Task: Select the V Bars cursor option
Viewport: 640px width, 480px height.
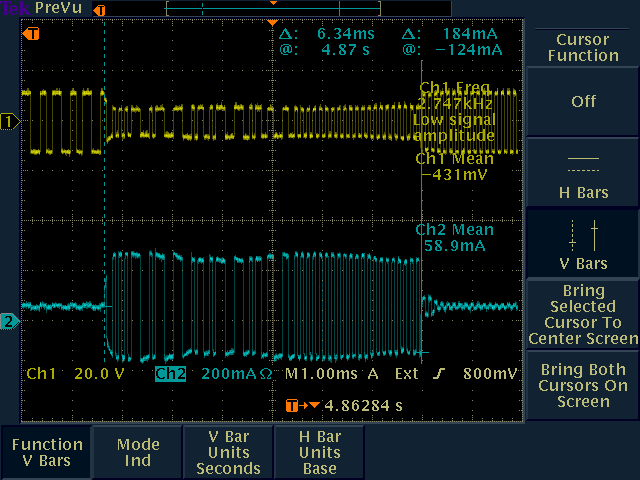Action: tap(583, 244)
